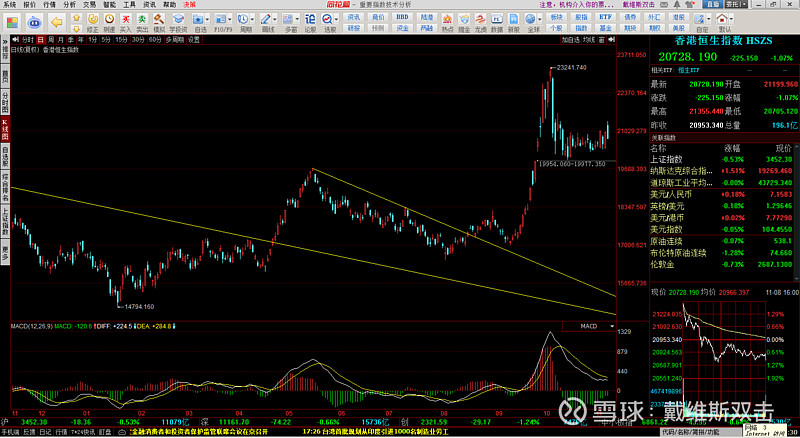The width and height of the screenshot is (800, 438).
Task: Switch chart to 季 quarterly period
Action: (x=70, y=40)
